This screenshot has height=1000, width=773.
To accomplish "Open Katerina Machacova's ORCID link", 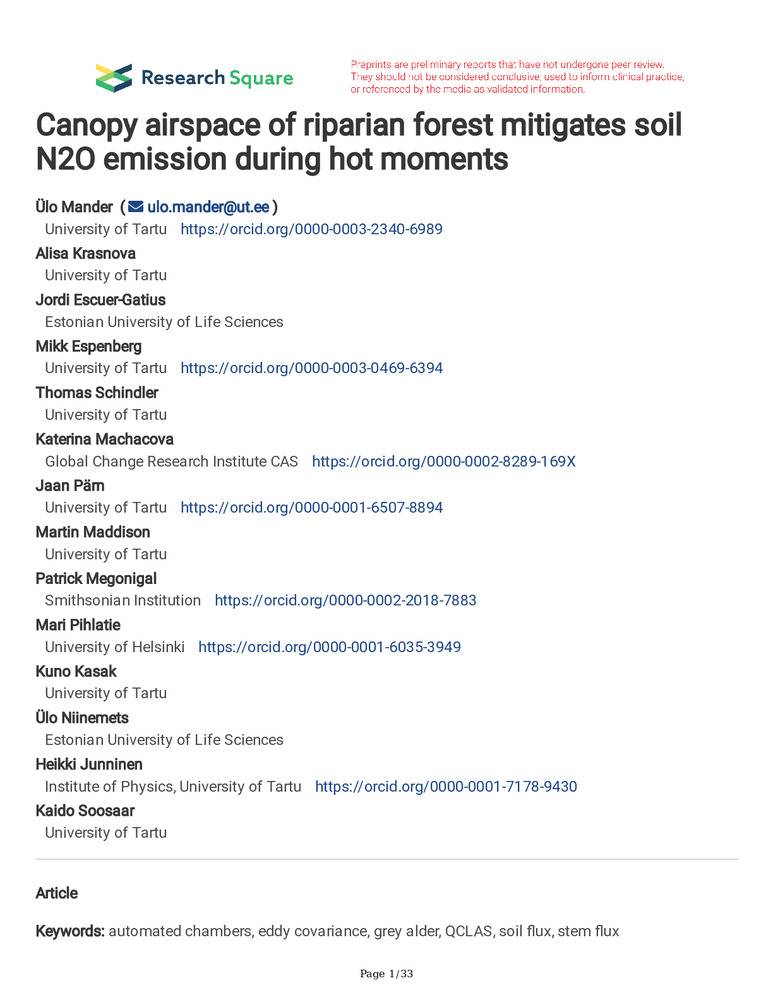I will pyautogui.click(x=443, y=461).
